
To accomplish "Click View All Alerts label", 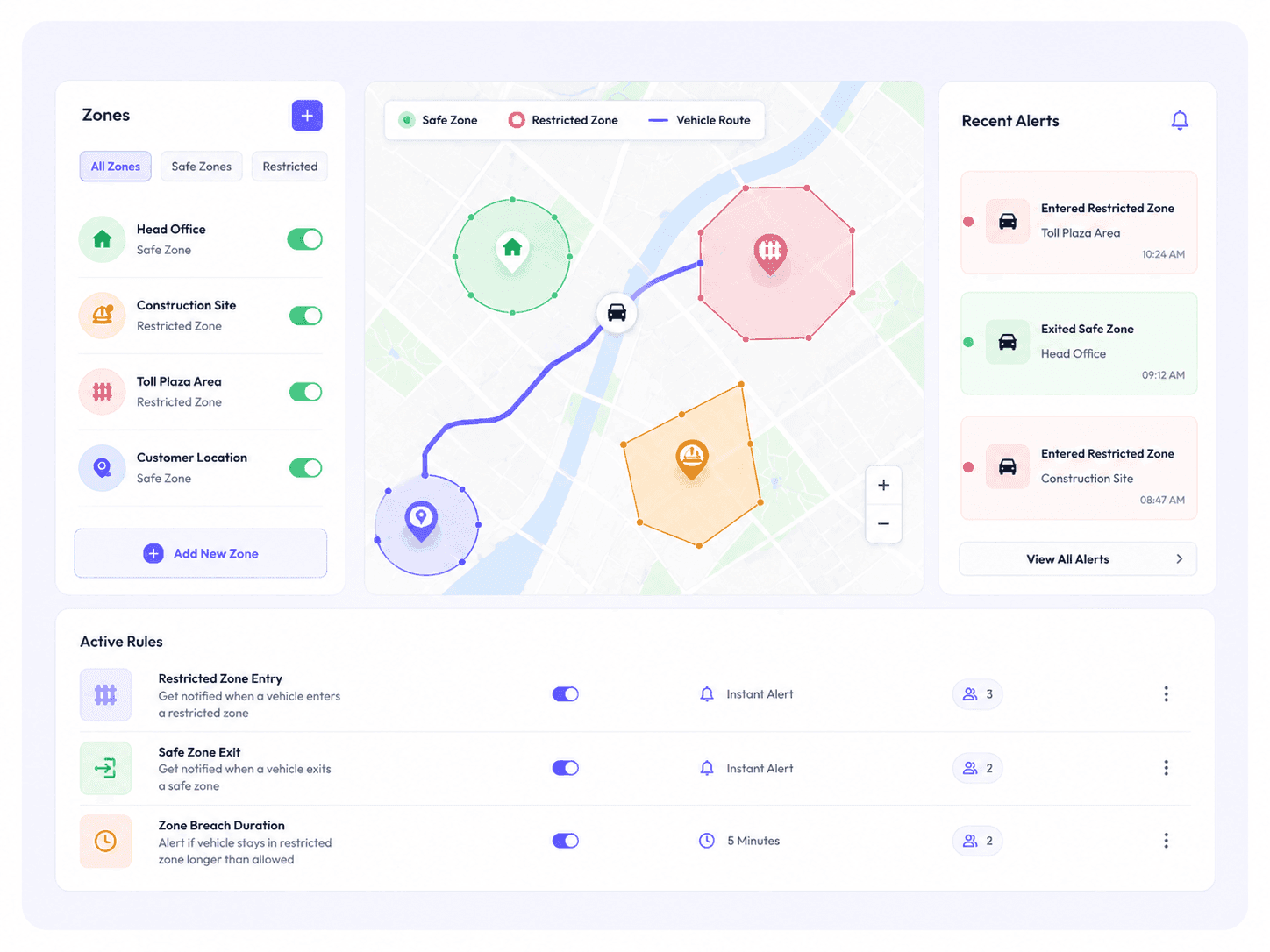I will (1067, 559).
